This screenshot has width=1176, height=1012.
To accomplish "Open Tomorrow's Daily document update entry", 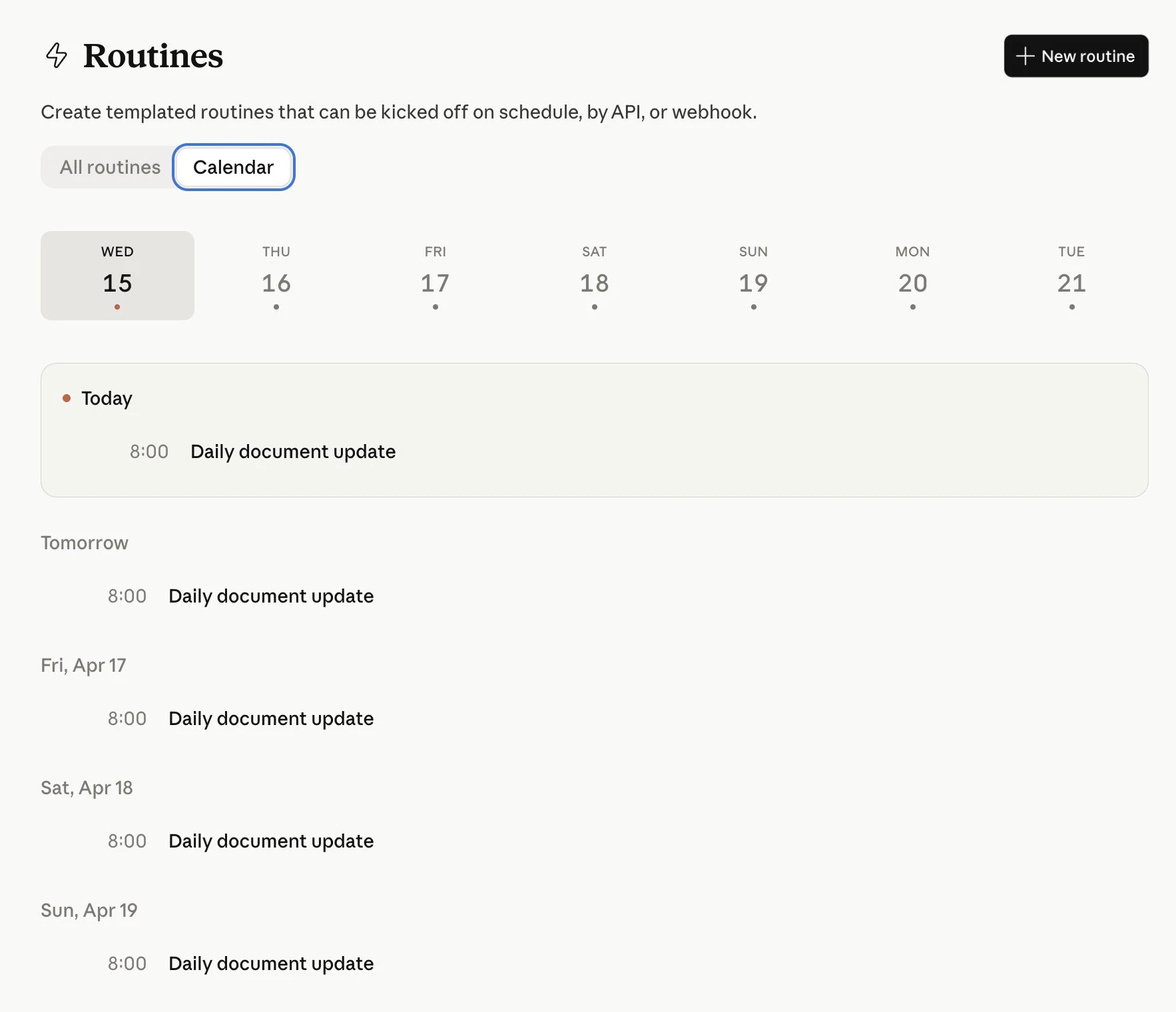I will [x=270, y=596].
